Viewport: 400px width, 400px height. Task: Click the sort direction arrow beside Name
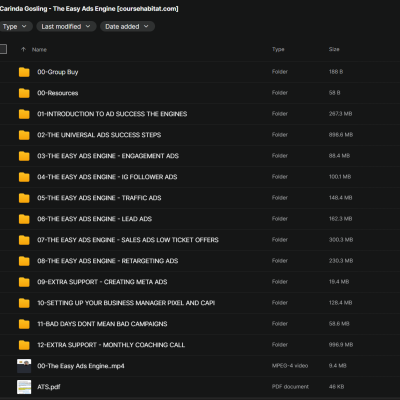click(23, 49)
